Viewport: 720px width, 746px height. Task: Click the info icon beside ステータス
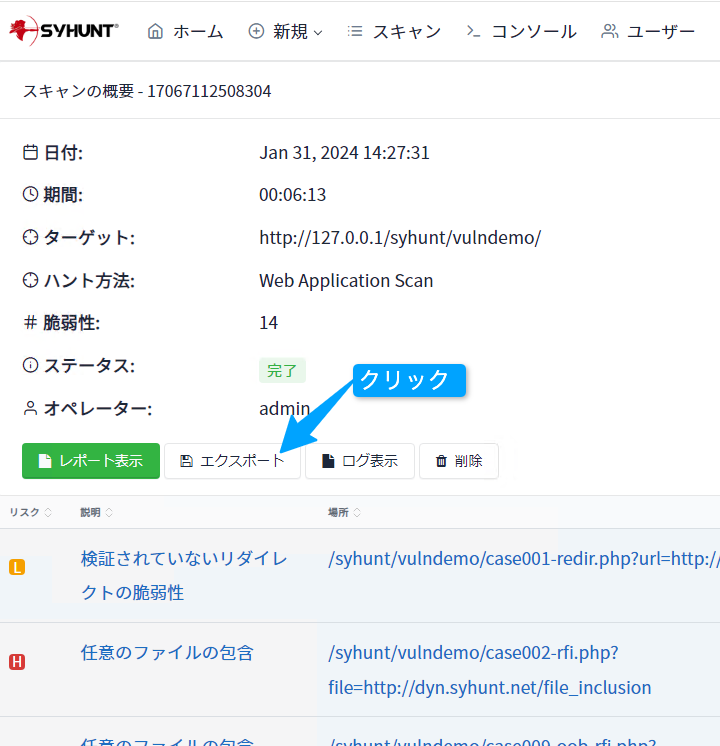[x=30, y=365]
